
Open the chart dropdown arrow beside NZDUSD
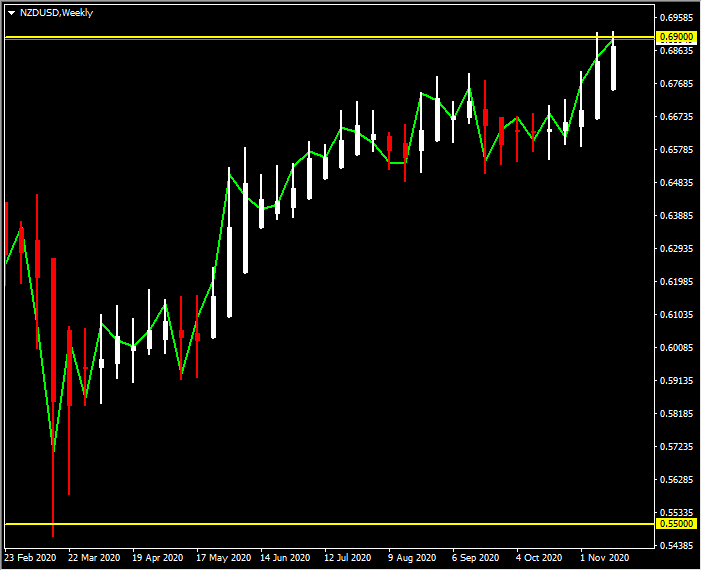[11, 13]
